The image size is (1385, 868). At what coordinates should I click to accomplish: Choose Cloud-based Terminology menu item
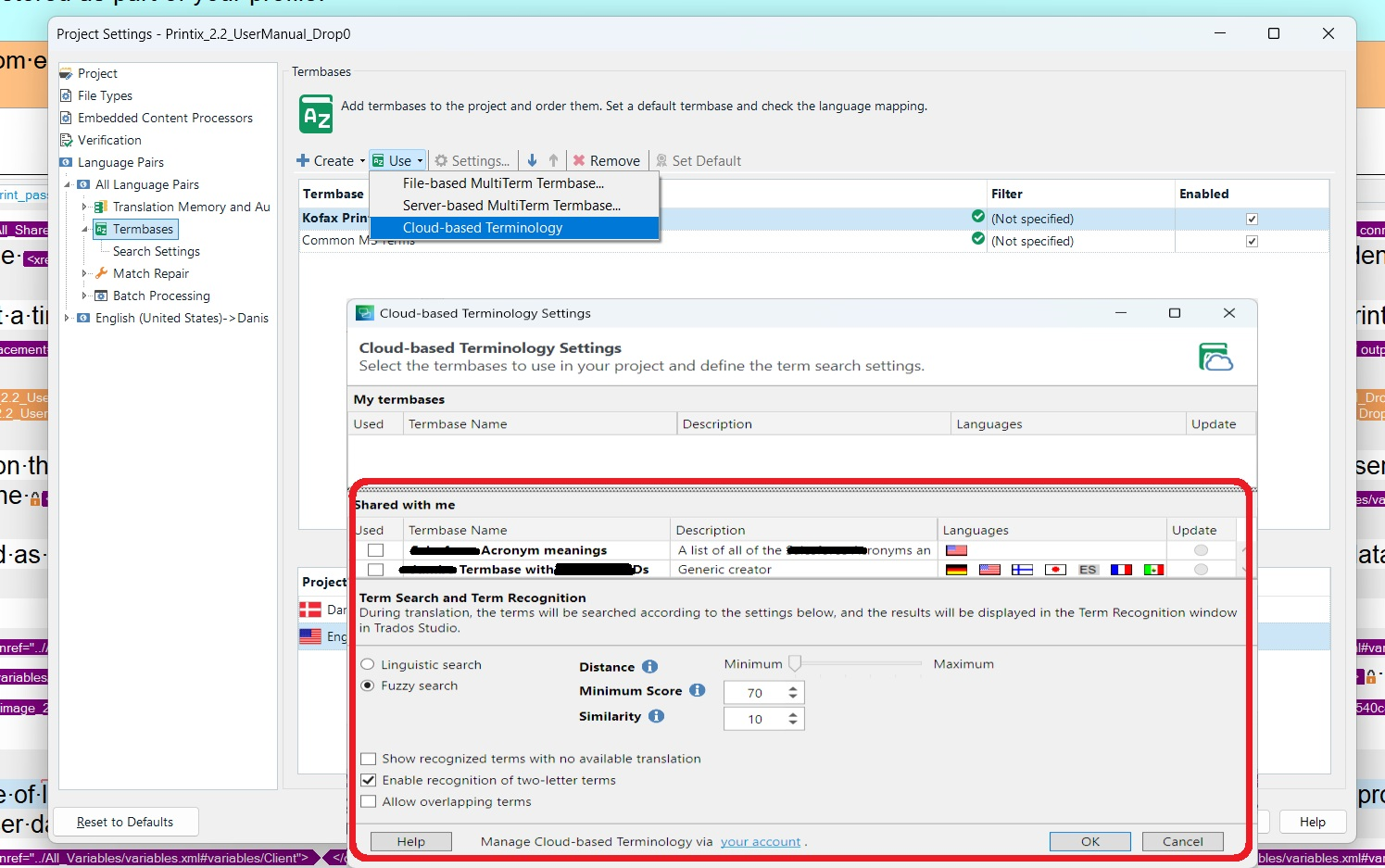coord(514,228)
